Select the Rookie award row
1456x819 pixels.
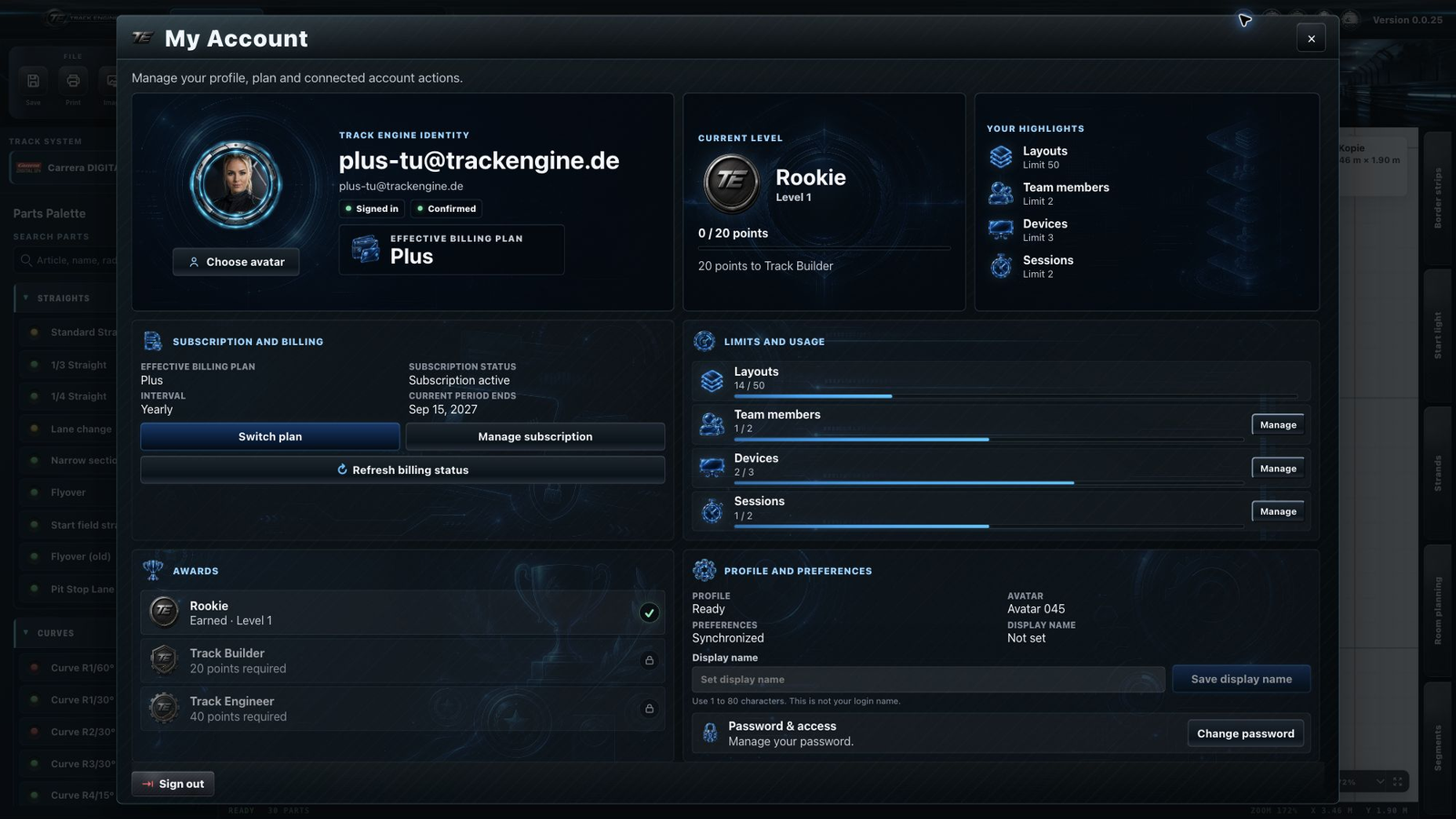point(402,612)
